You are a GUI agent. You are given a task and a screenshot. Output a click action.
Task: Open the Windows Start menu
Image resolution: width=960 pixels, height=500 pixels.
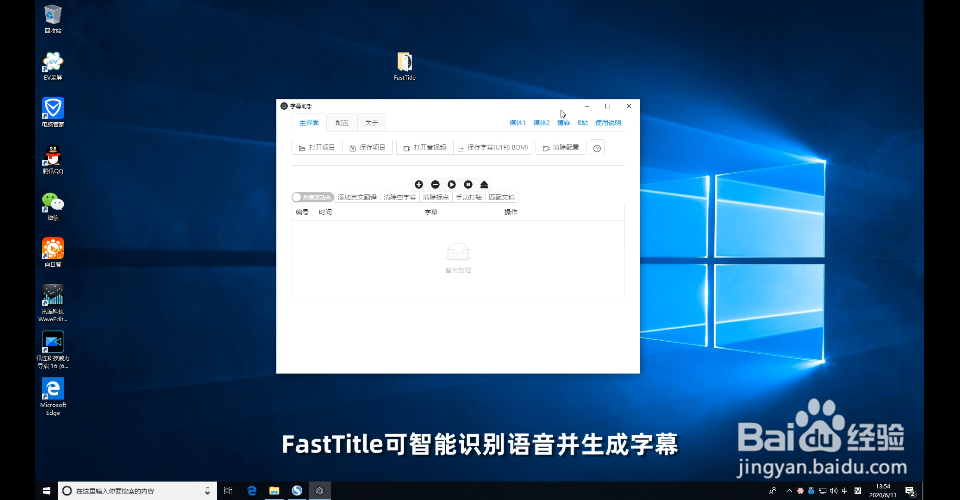47,491
